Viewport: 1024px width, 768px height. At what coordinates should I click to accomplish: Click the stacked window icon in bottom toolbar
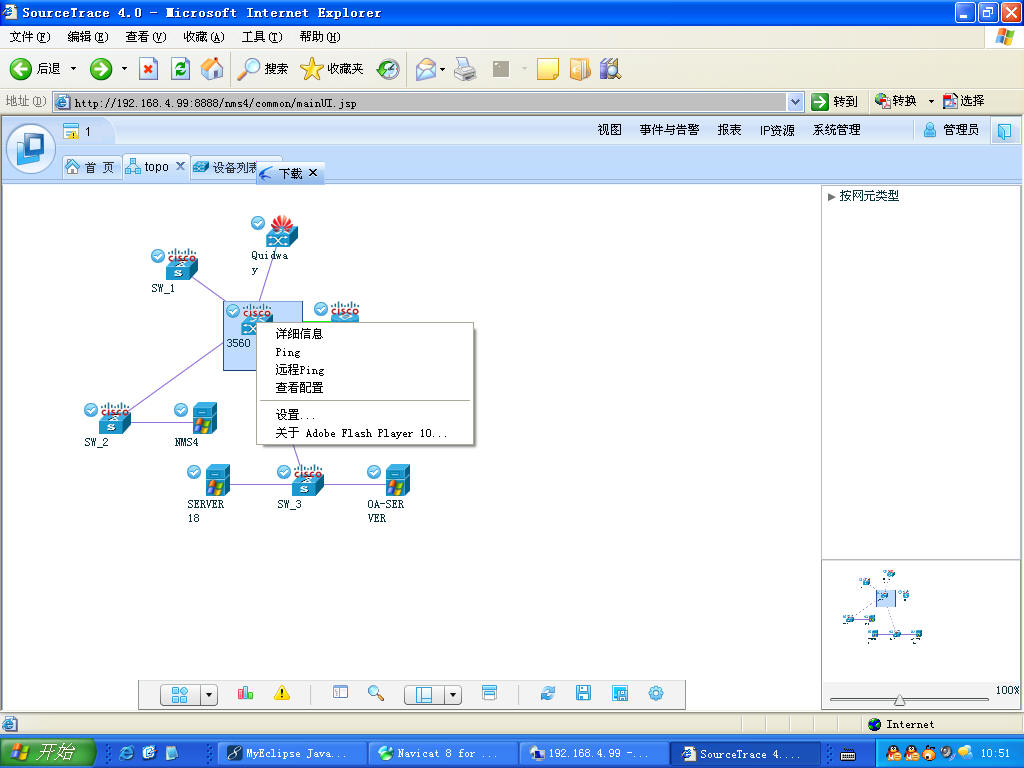[489, 692]
